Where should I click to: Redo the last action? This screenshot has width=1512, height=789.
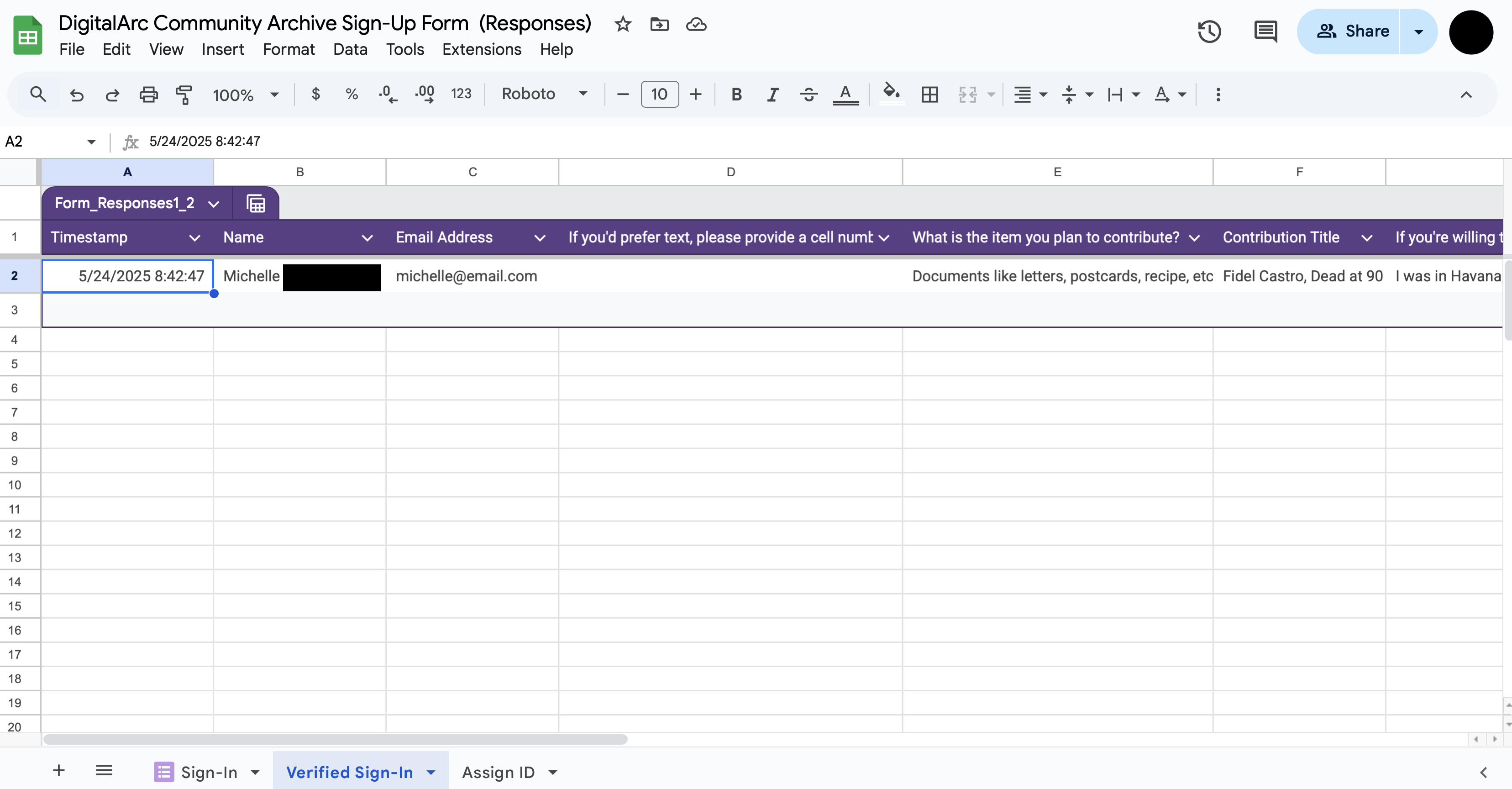112,94
